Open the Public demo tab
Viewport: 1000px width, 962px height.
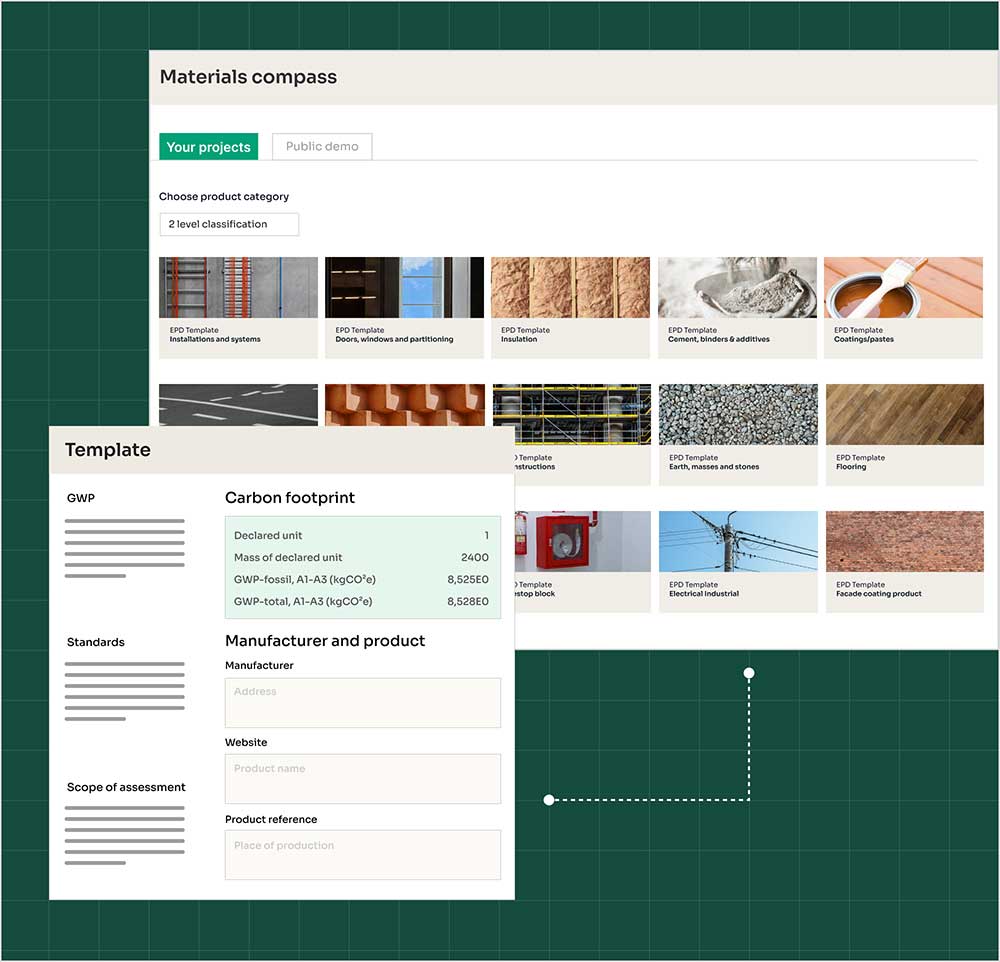[x=322, y=147]
